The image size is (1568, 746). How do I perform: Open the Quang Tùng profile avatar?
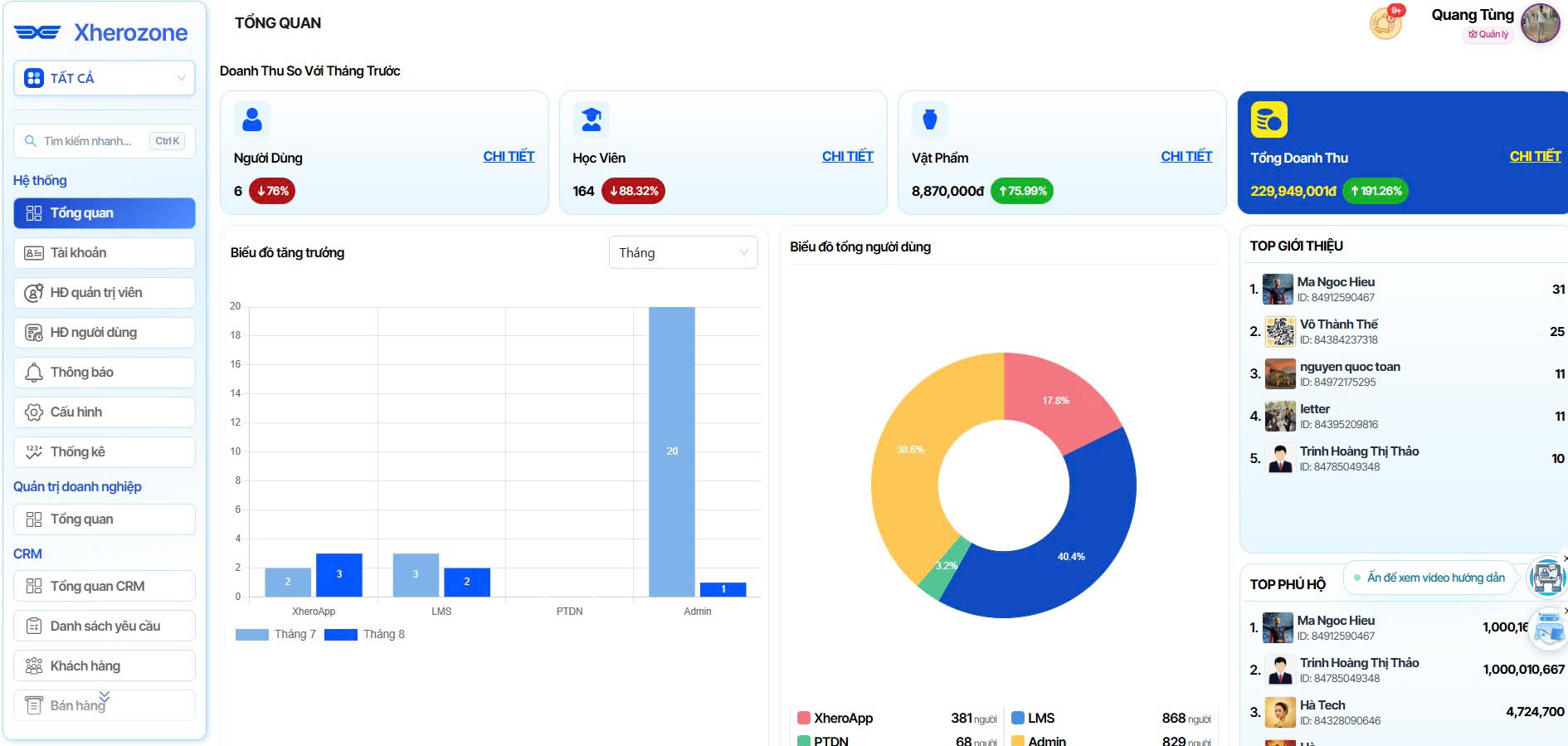(1541, 23)
